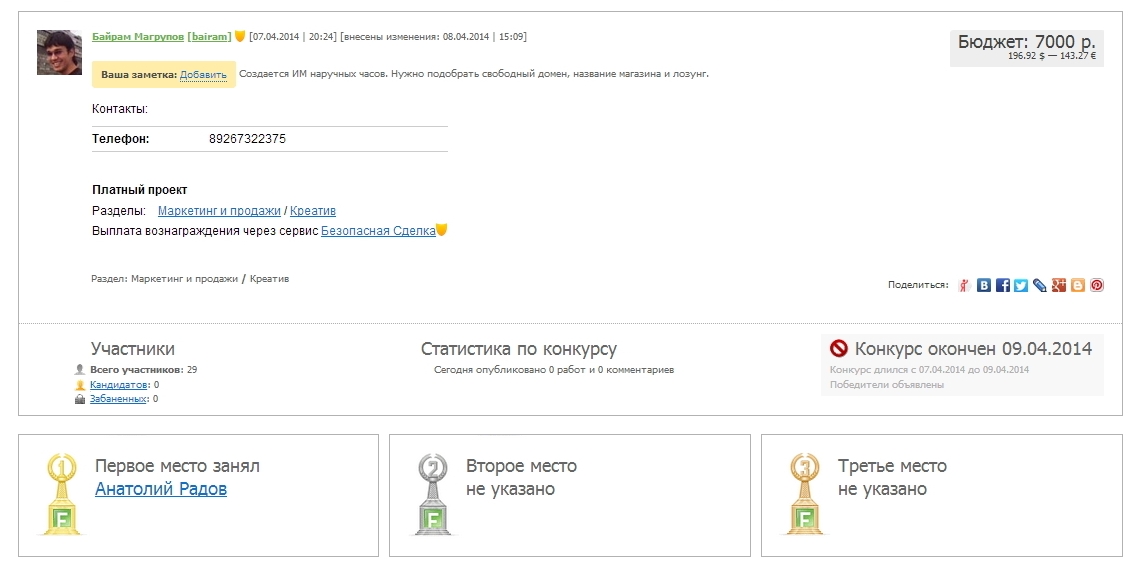This screenshot has width=1138, height=564.
Task: Click the icon beside Забаненных
Action: click(x=80, y=399)
